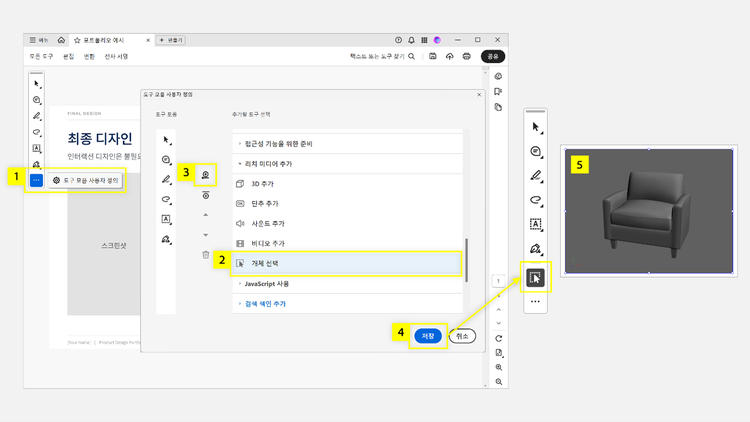Switch to the 포트폴리오 예시 tab

click(112, 40)
